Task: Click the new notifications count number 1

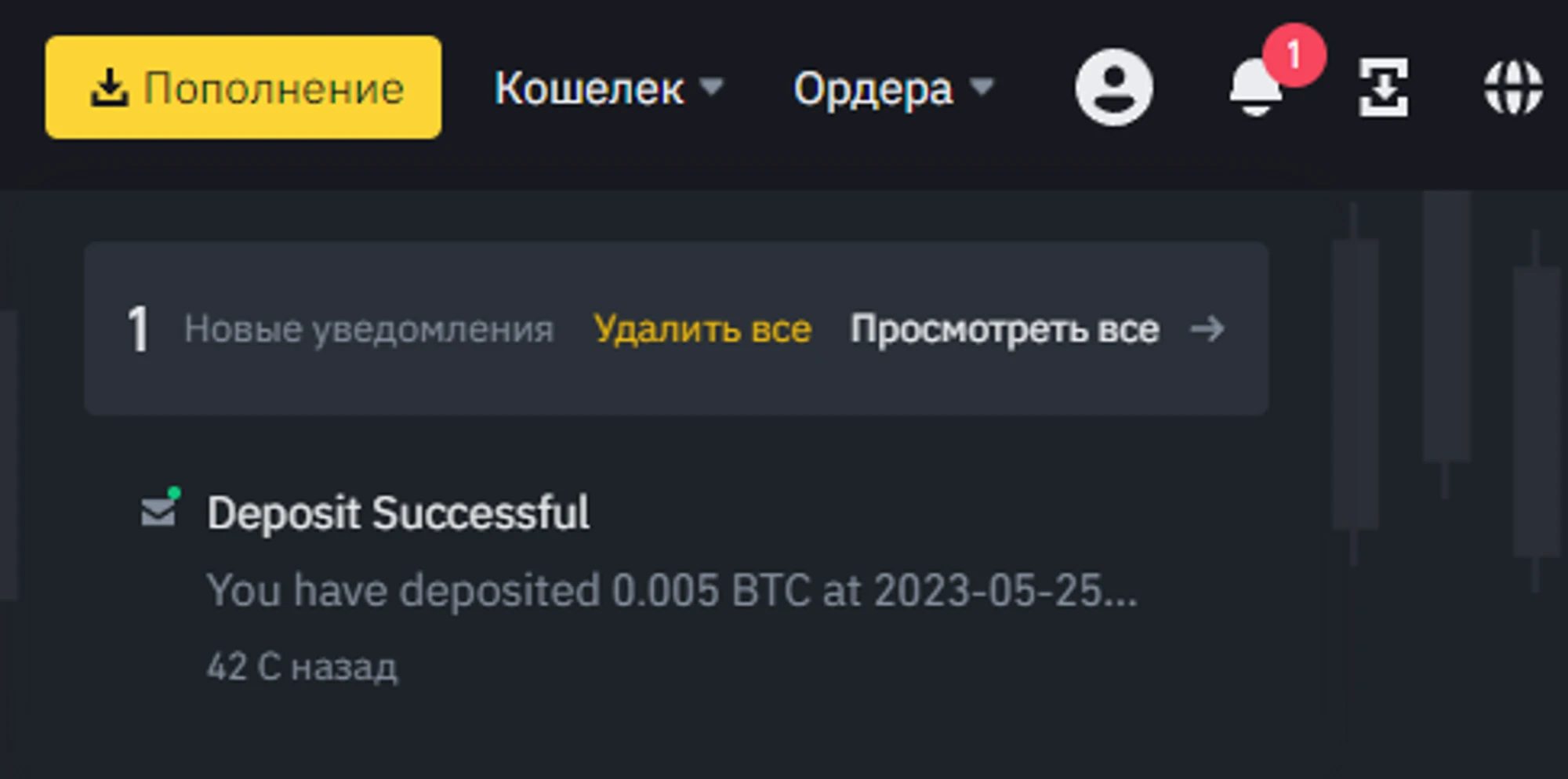Action: [x=138, y=329]
